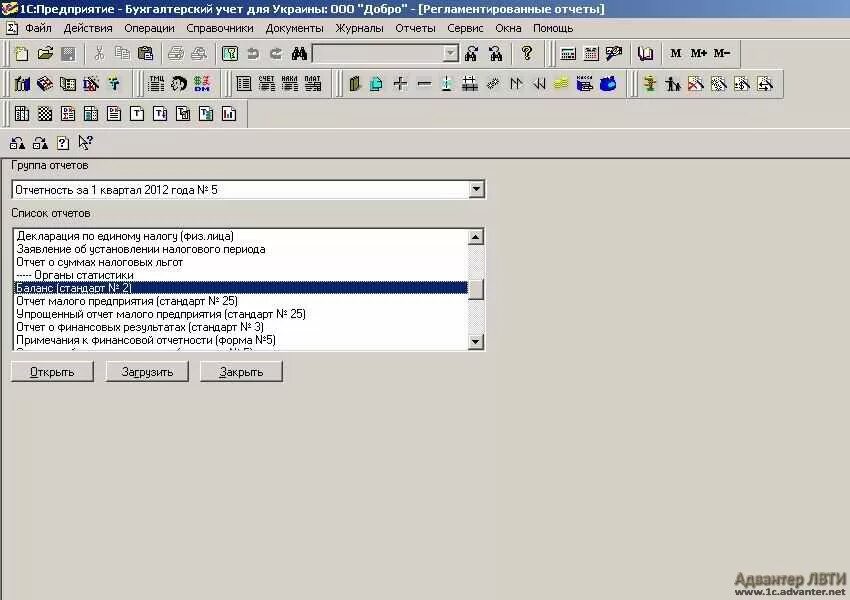Click the НАКЛ waybill document icon
The height and width of the screenshot is (600, 850).
289,83
